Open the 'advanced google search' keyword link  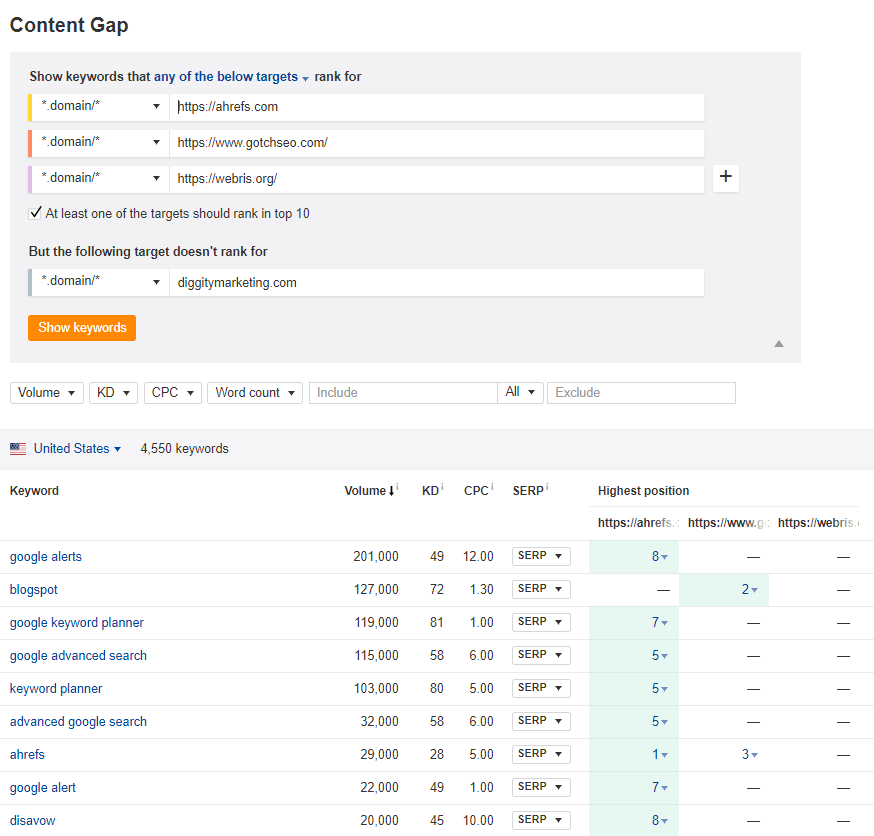point(78,721)
